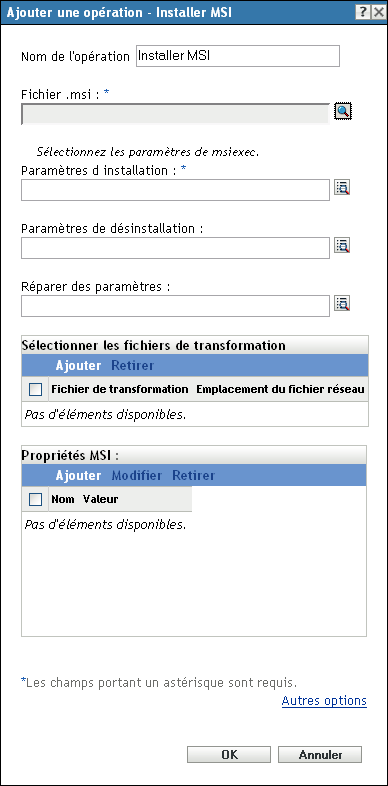Click Ajouter under Sélectionner les fichiers de transformation
The image size is (388, 786).
(78, 365)
